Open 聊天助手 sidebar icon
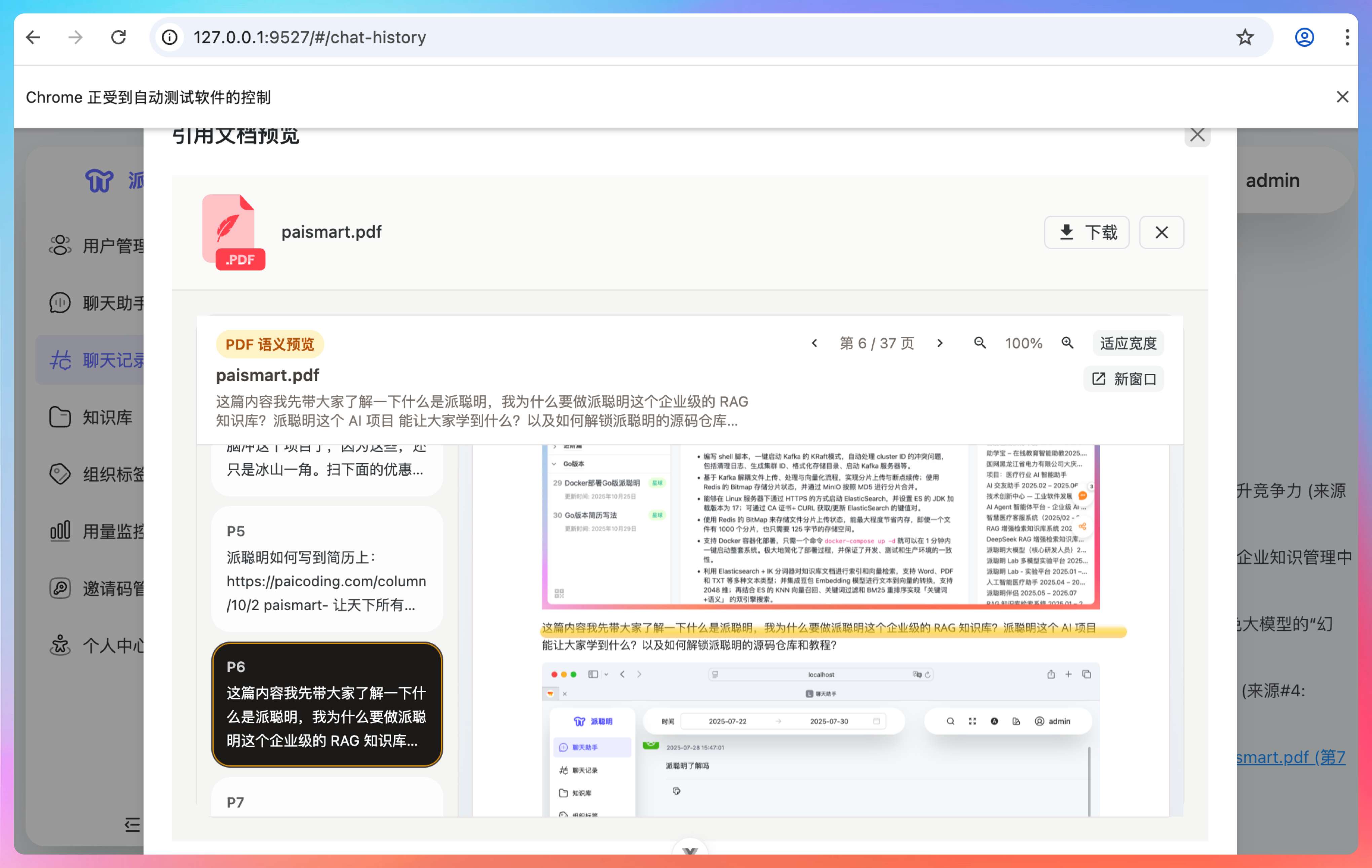Viewport: 1372px width, 868px height. coord(60,303)
